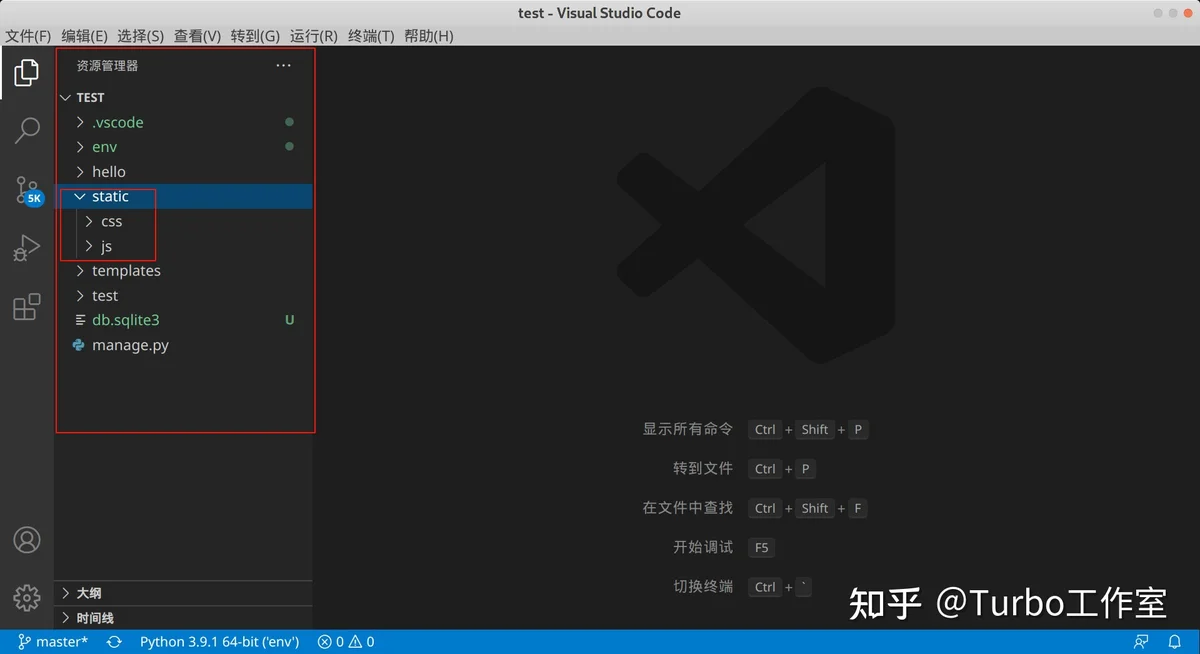Open the 转到(G) menu
1200x654 pixels.
coord(255,36)
